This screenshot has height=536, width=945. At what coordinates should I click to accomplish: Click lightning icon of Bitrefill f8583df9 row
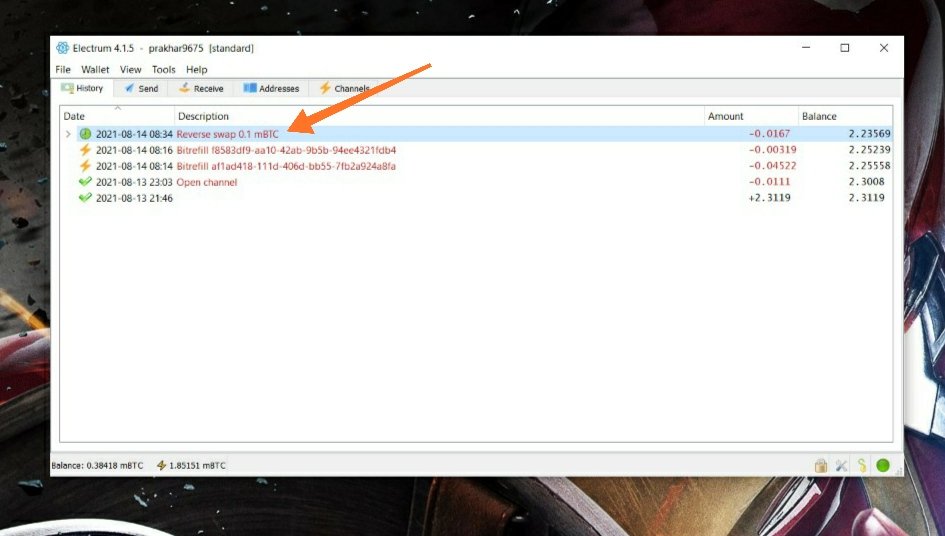coord(86,150)
